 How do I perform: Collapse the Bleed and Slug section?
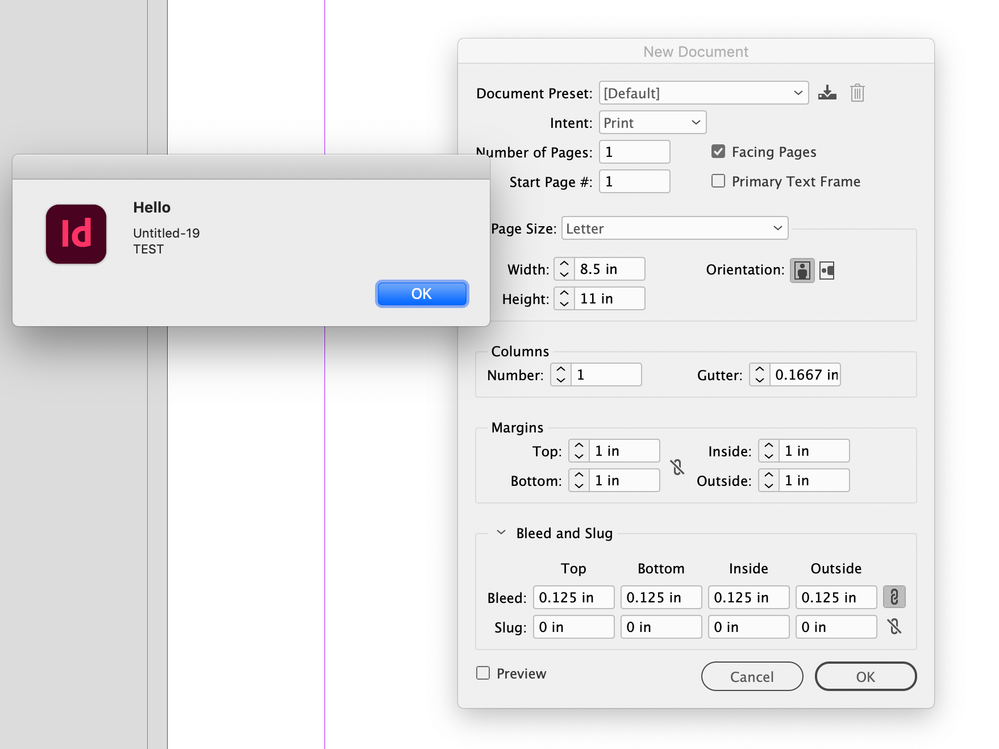pyautogui.click(x=501, y=533)
